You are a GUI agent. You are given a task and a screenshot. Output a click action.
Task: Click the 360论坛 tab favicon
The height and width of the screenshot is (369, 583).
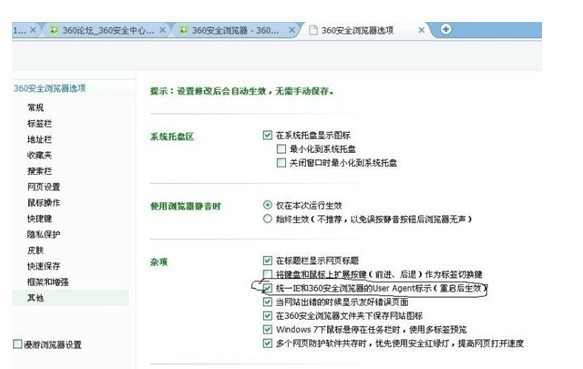pos(54,29)
